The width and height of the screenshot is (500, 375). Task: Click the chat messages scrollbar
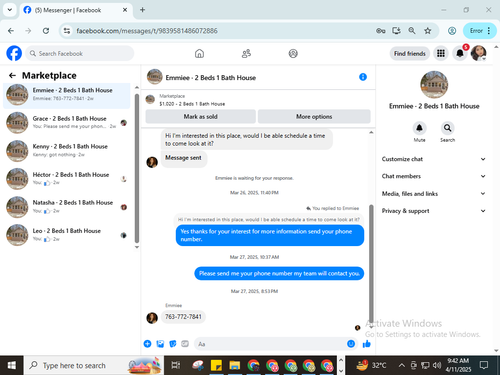[x=371, y=263]
